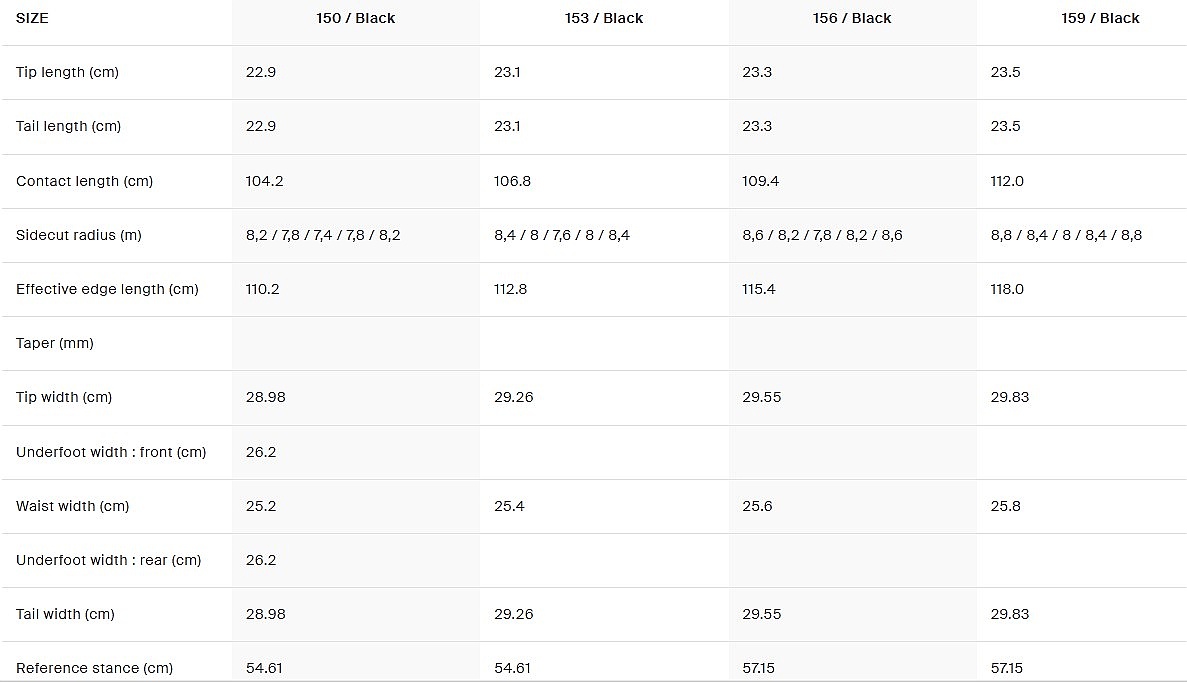Click the SIZE header label
This screenshot has height=682, width=1187.
tap(32, 18)
